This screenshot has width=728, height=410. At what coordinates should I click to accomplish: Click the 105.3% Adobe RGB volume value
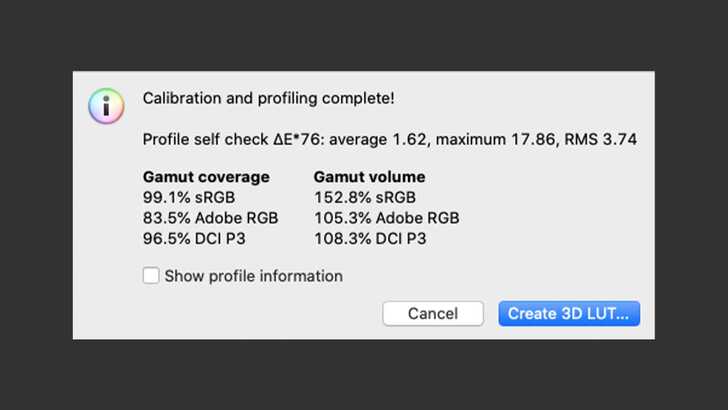[386, 217]
